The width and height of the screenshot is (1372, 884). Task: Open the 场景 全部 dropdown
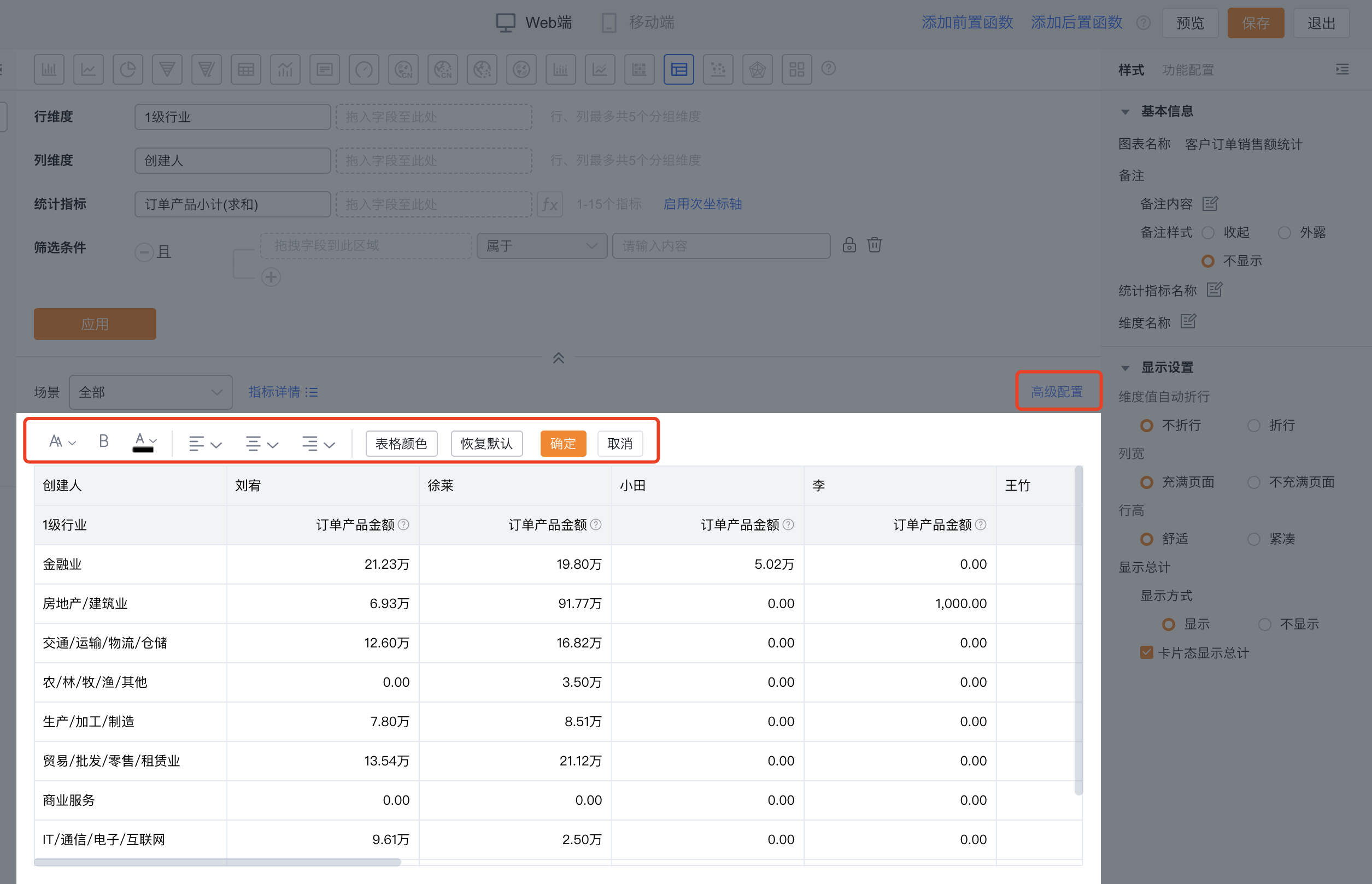coord(150,392)
